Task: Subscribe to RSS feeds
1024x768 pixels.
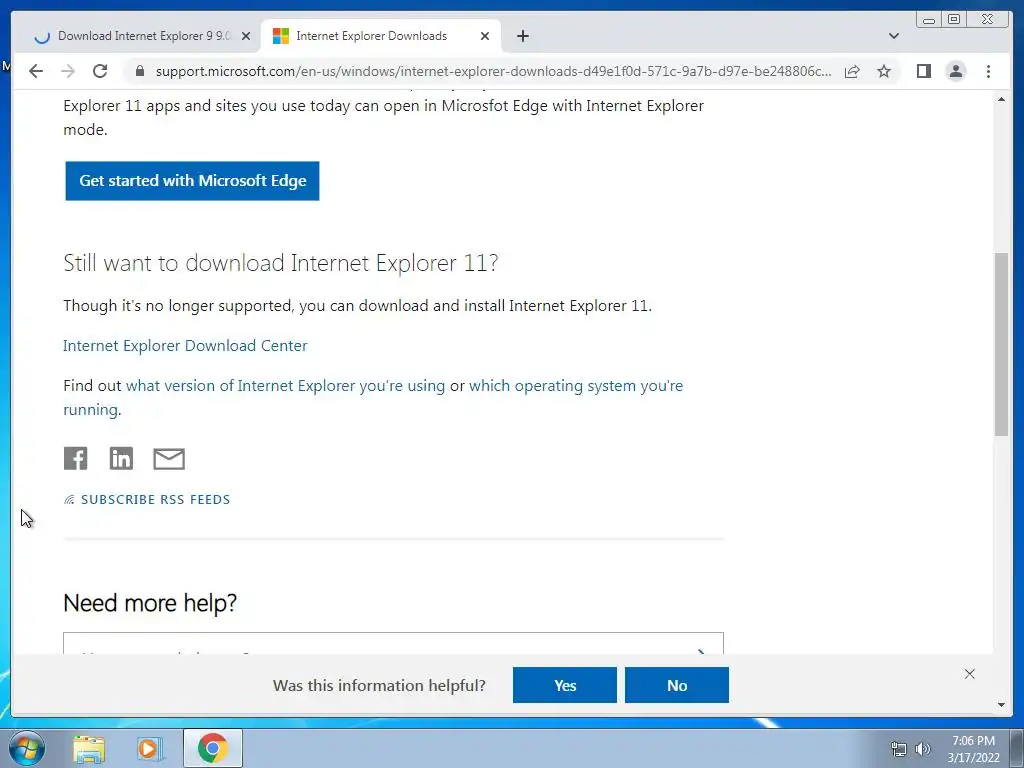Action: (147, 500)
